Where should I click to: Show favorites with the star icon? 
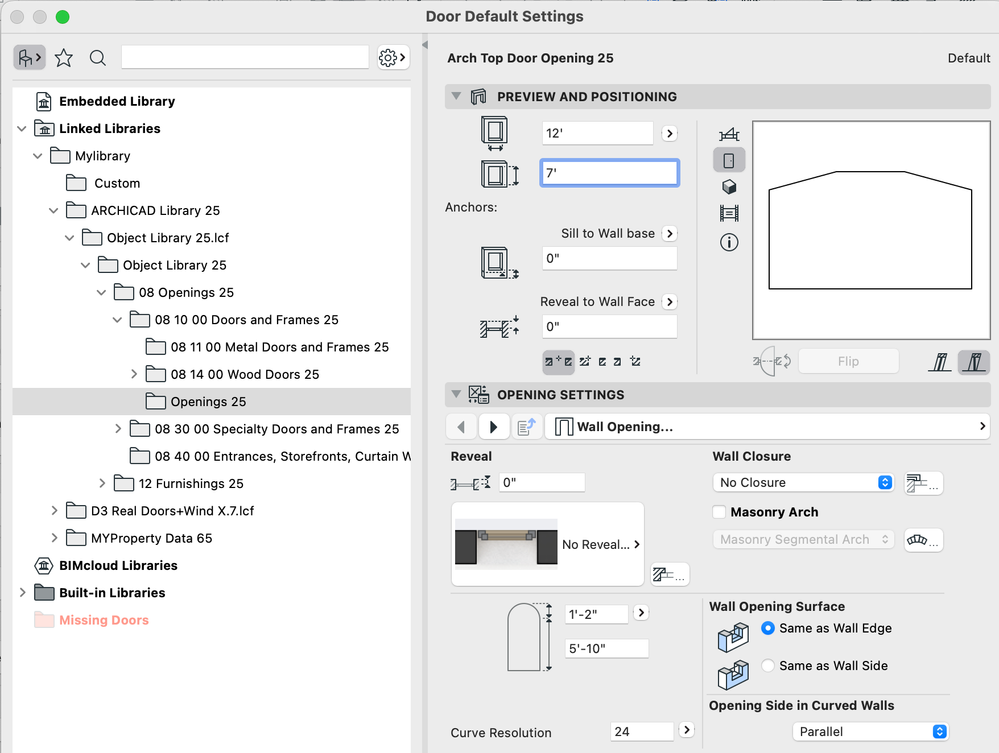coord(64,58)
